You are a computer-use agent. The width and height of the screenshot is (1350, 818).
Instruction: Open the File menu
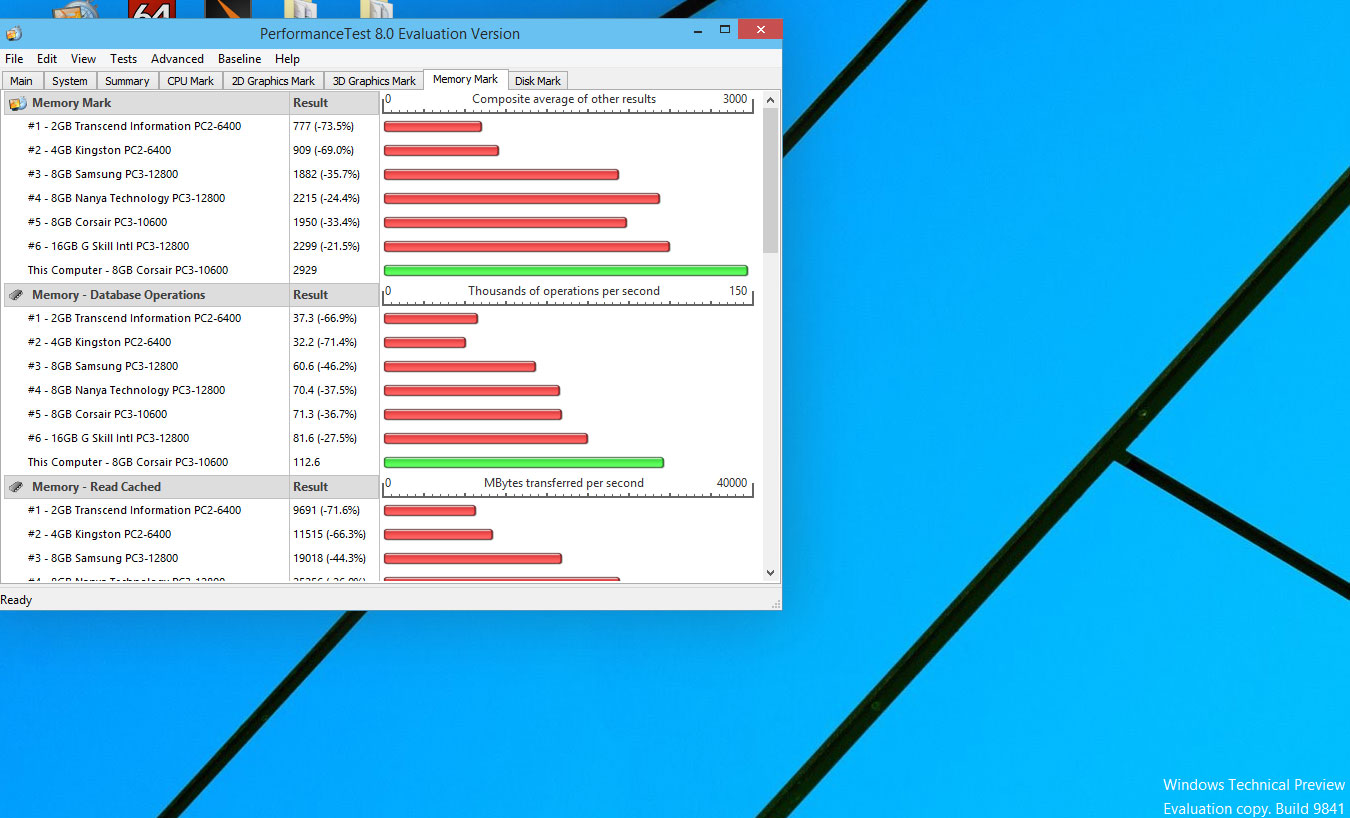coord(14,59)
